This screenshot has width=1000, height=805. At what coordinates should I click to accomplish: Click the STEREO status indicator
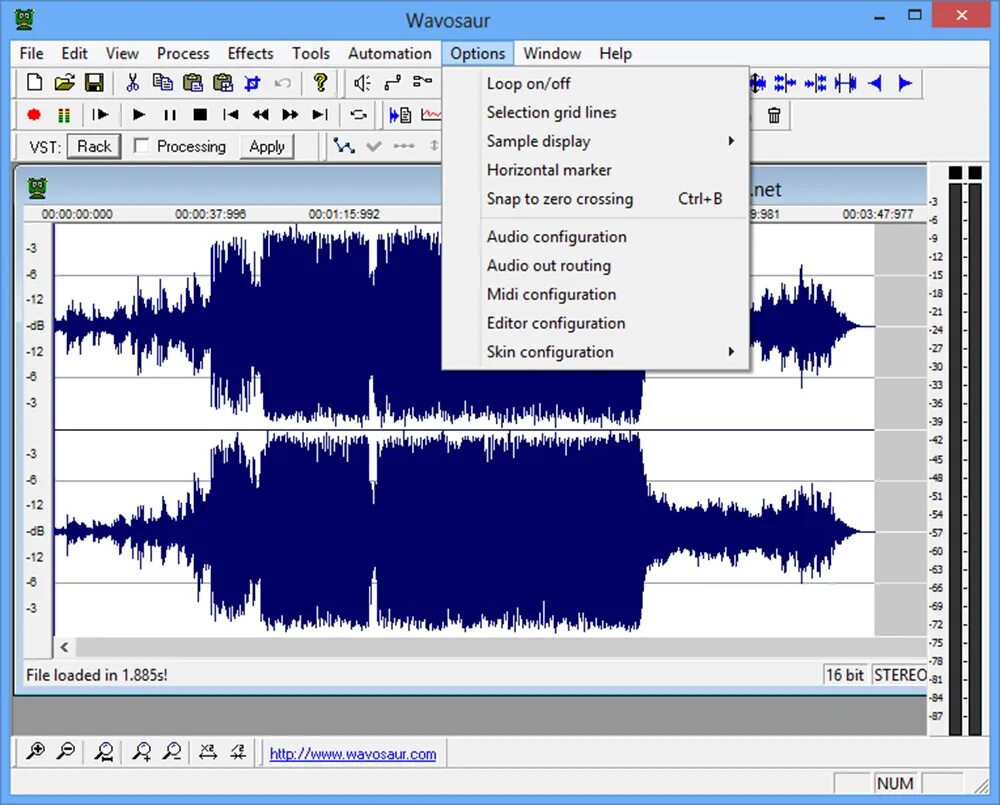point(900,675)
